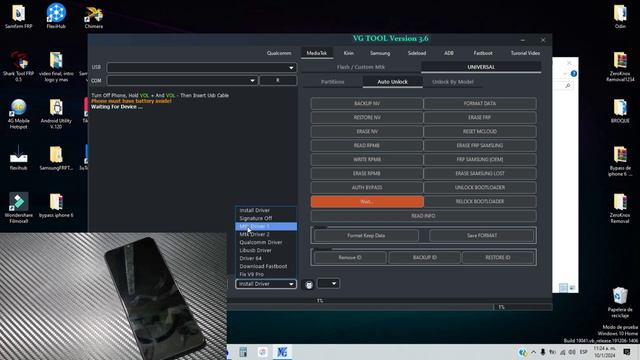
Task: Click the AUTH BYPASS button
Action: tap(367, 187)
